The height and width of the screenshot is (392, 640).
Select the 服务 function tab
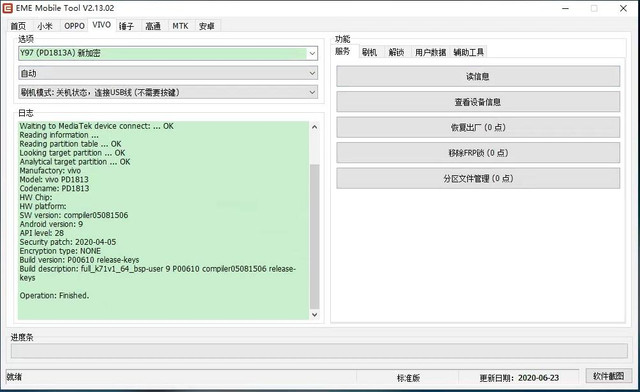click(x=343, y=51)
